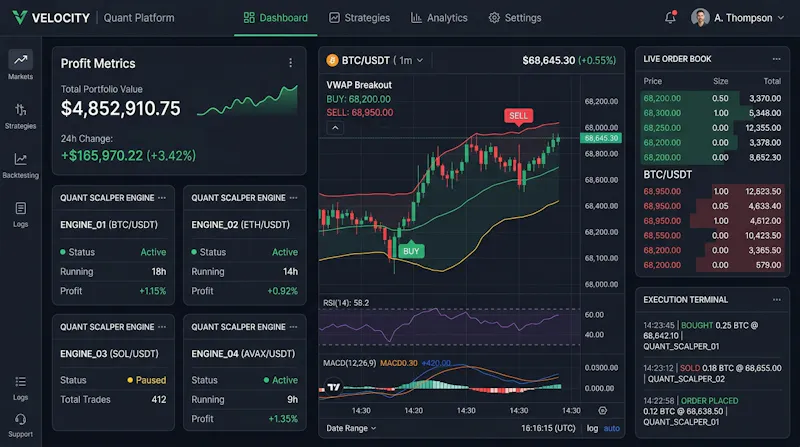Click the 68,645.30 current price tag
The image size is (800, 447).
601,138
